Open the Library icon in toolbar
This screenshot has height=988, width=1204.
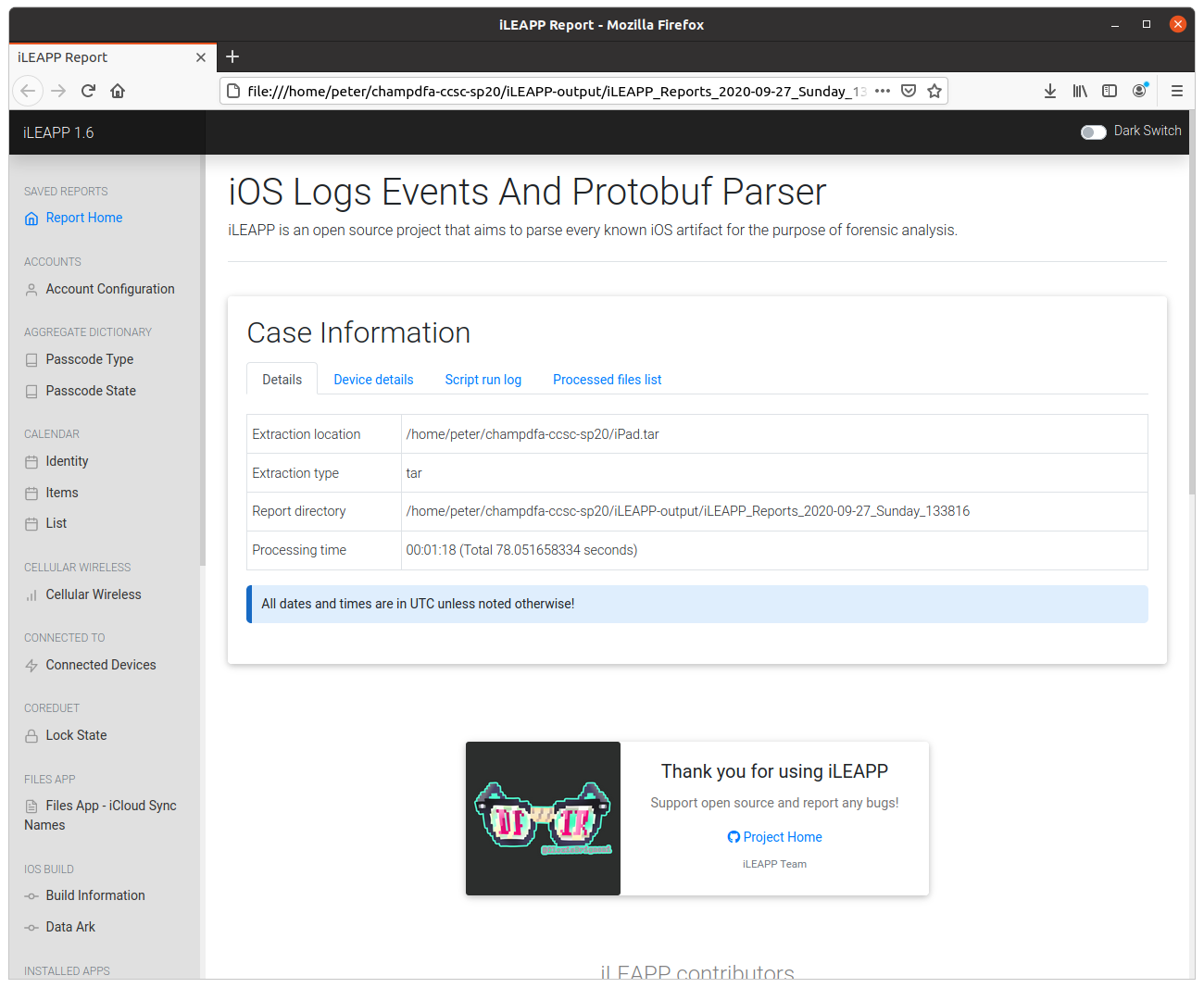point(1080,91)
